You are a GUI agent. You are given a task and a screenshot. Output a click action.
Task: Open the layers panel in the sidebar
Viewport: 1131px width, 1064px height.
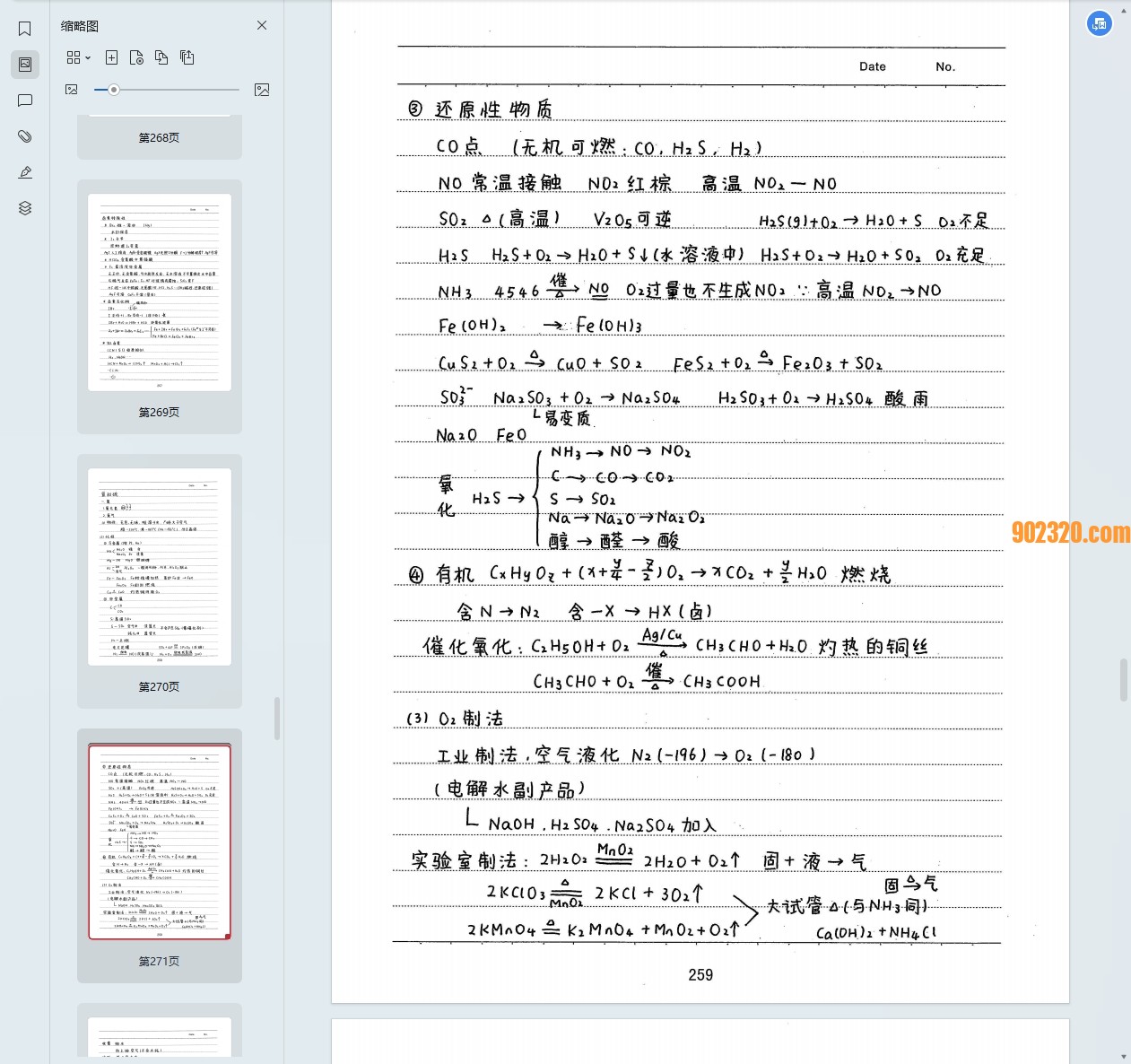[25, 208]
